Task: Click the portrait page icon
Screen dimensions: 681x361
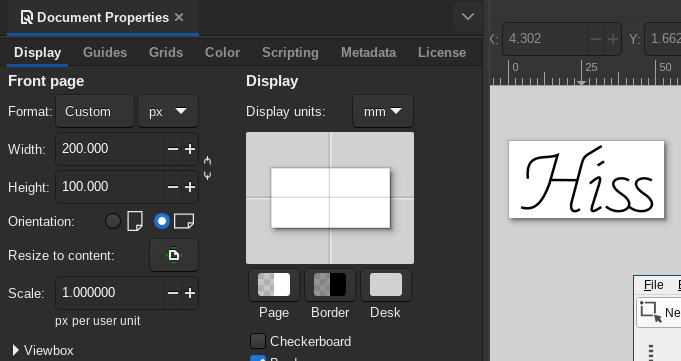Action: click(x=135, y=221)
